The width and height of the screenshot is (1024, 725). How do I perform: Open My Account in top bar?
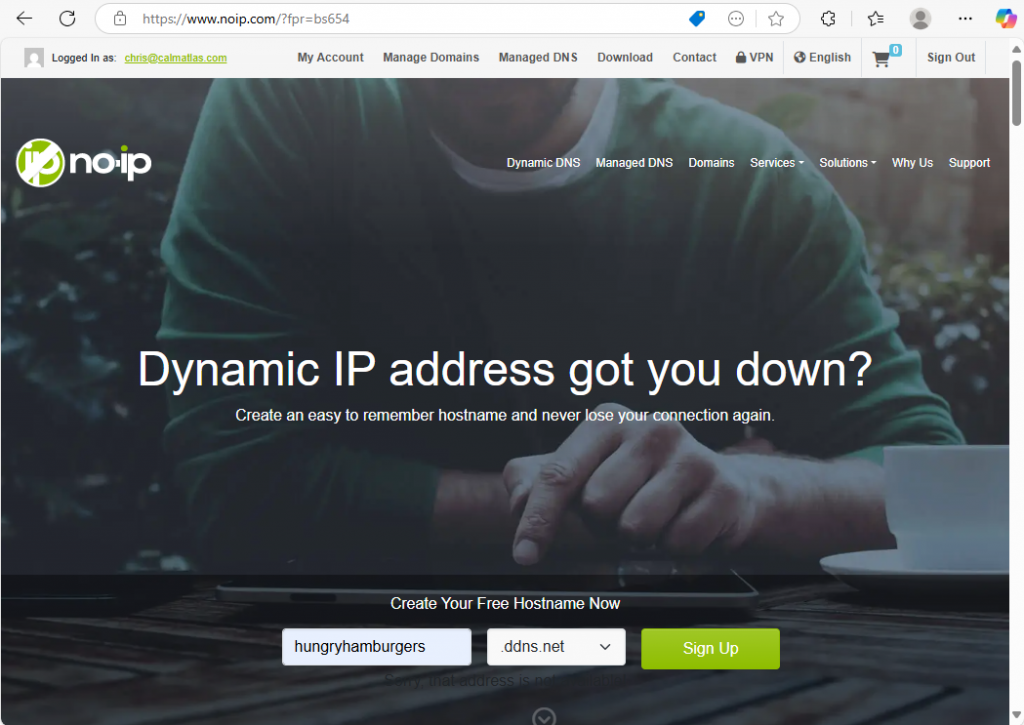point(330,57)
